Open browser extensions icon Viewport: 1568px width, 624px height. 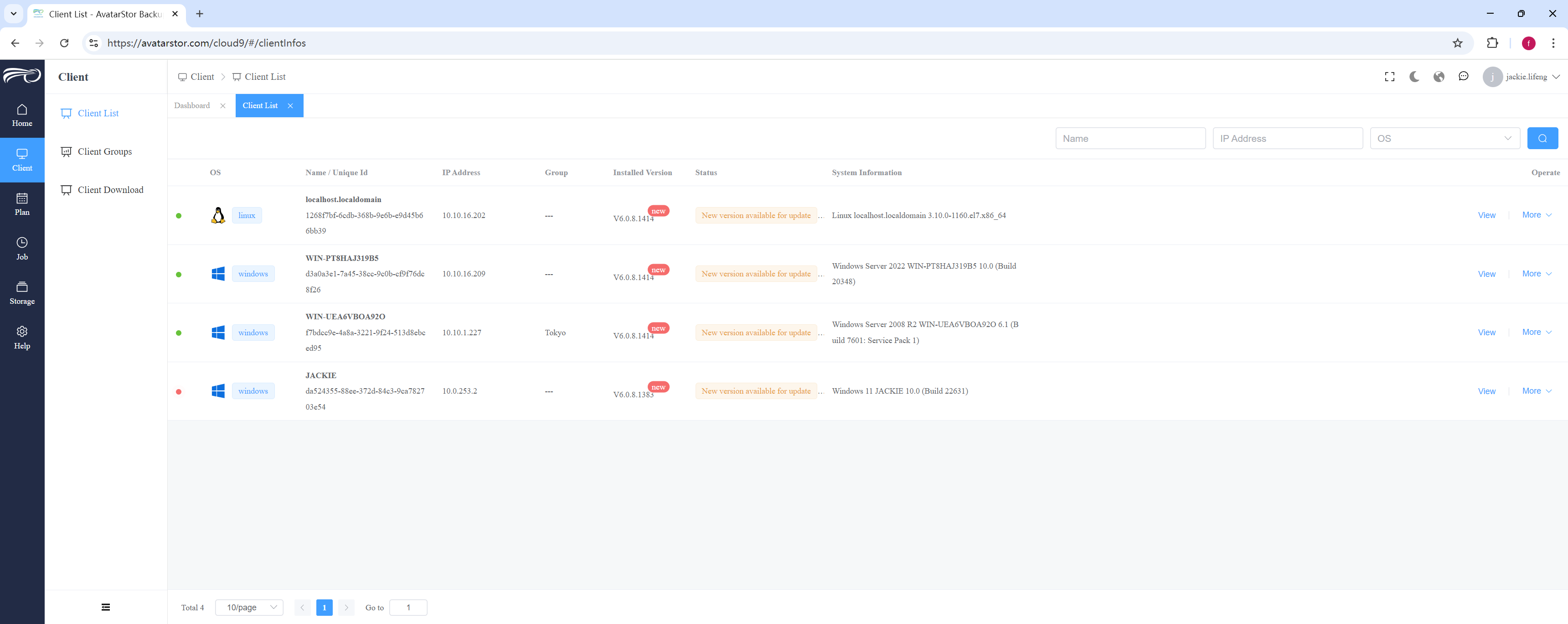click(1492, 43)
